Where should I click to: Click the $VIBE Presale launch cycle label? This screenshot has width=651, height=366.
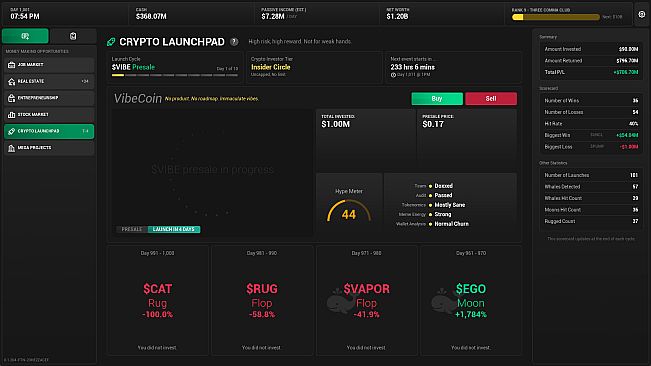pos(133,67)
